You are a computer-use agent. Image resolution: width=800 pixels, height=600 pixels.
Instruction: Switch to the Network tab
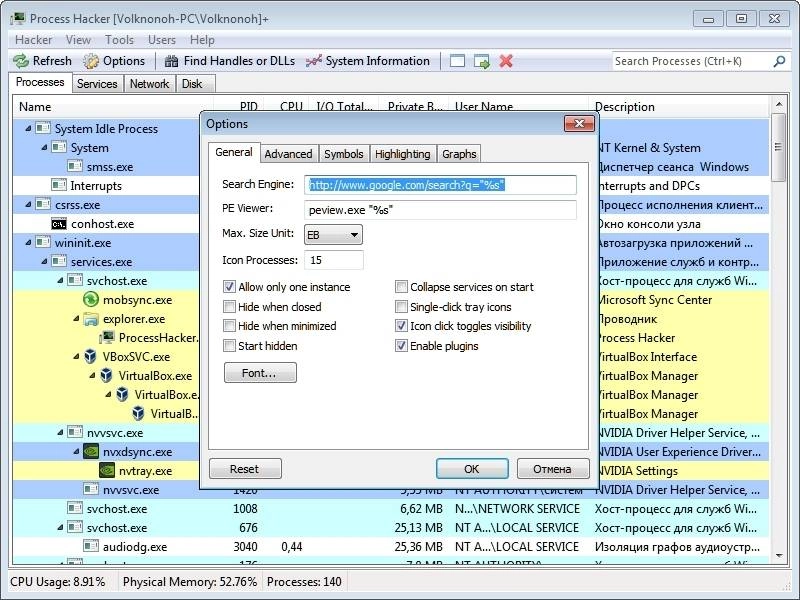coord(149,84)
